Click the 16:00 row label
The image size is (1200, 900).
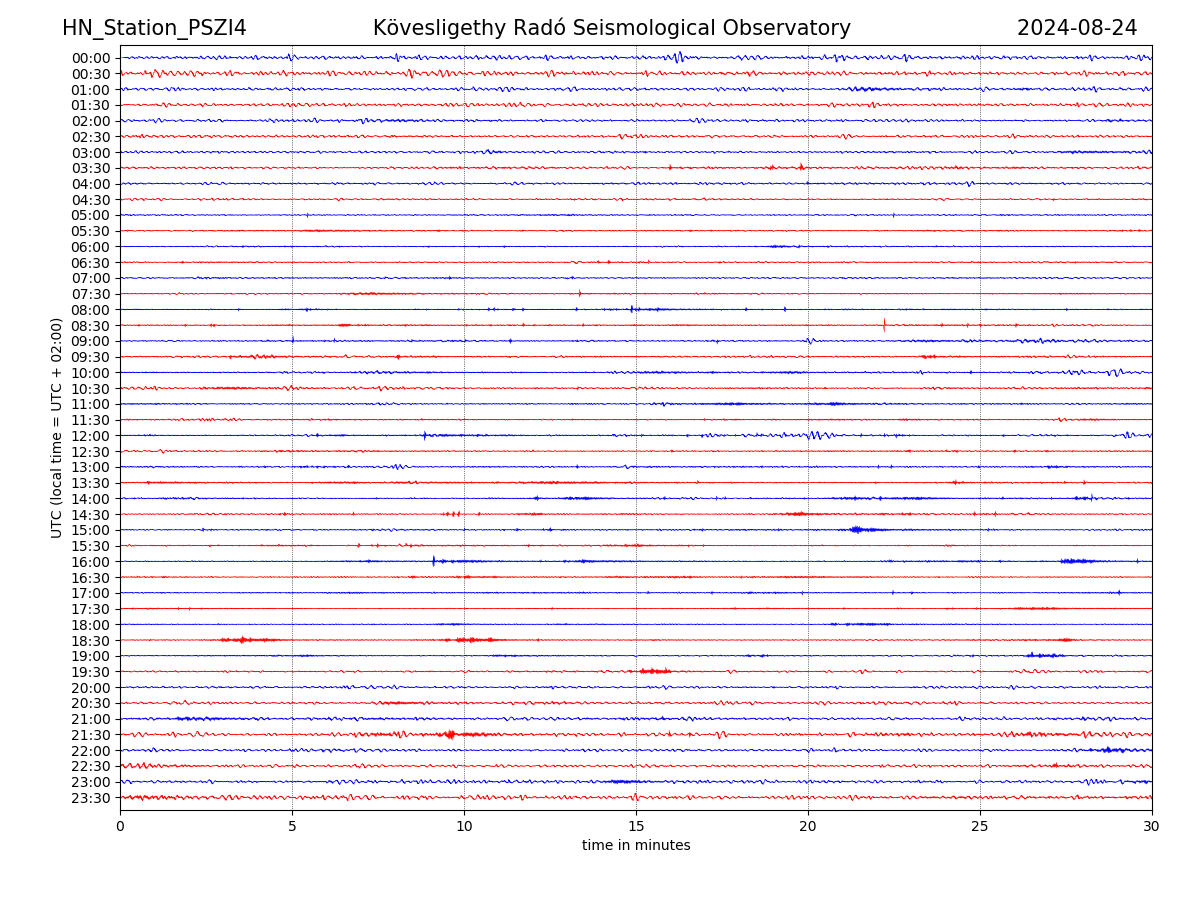point(91,562)
